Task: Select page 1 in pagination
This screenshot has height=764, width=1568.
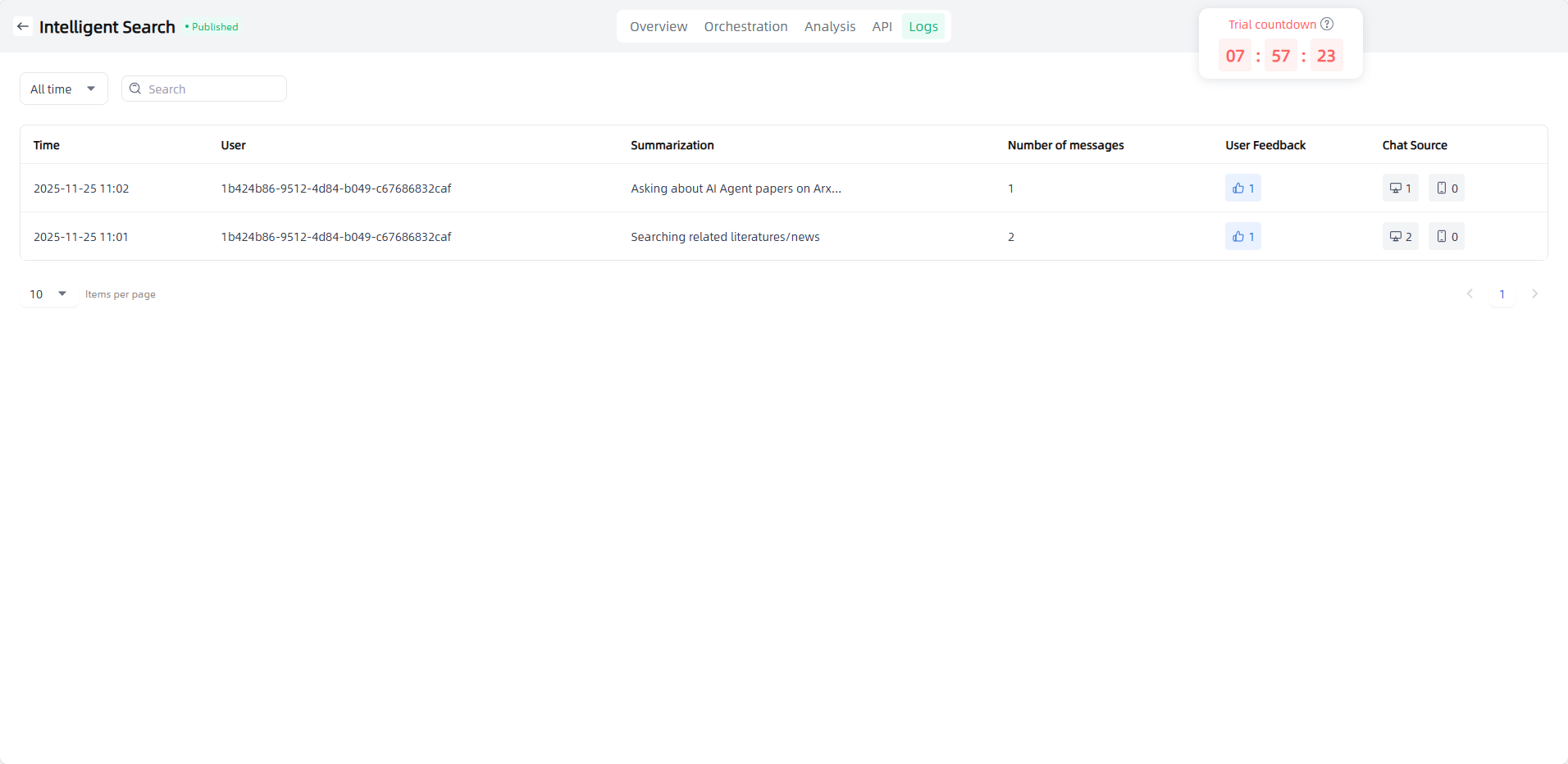Action: (1502, 294)
